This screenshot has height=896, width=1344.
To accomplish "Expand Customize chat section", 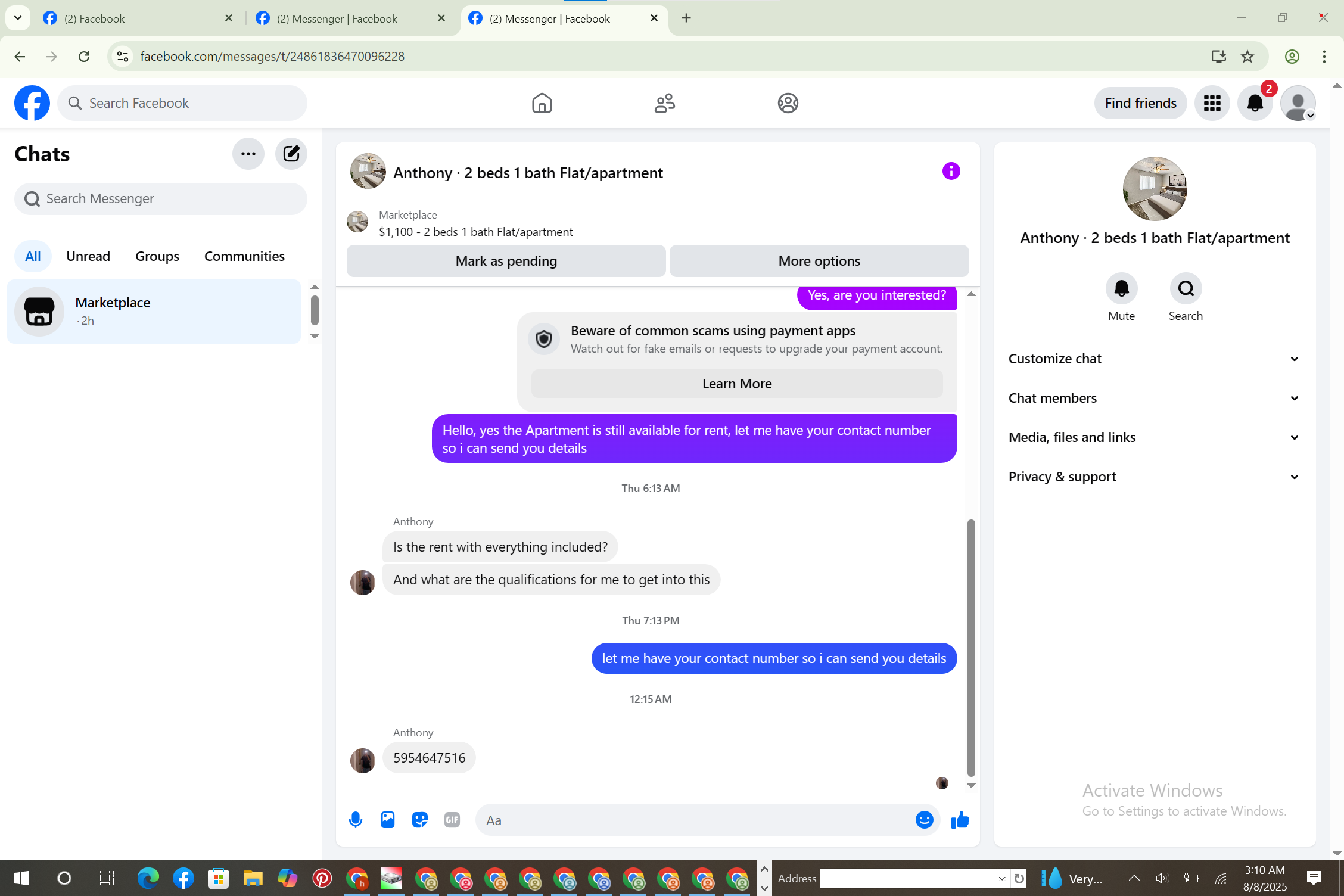I will coord(1153,359).
